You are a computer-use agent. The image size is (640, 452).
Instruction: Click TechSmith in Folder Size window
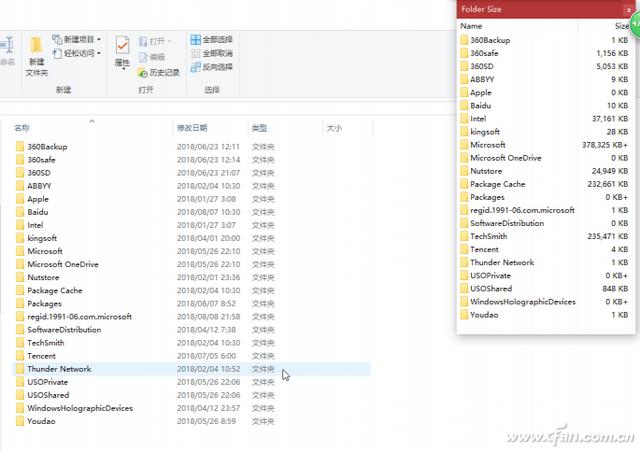point(484,236)
